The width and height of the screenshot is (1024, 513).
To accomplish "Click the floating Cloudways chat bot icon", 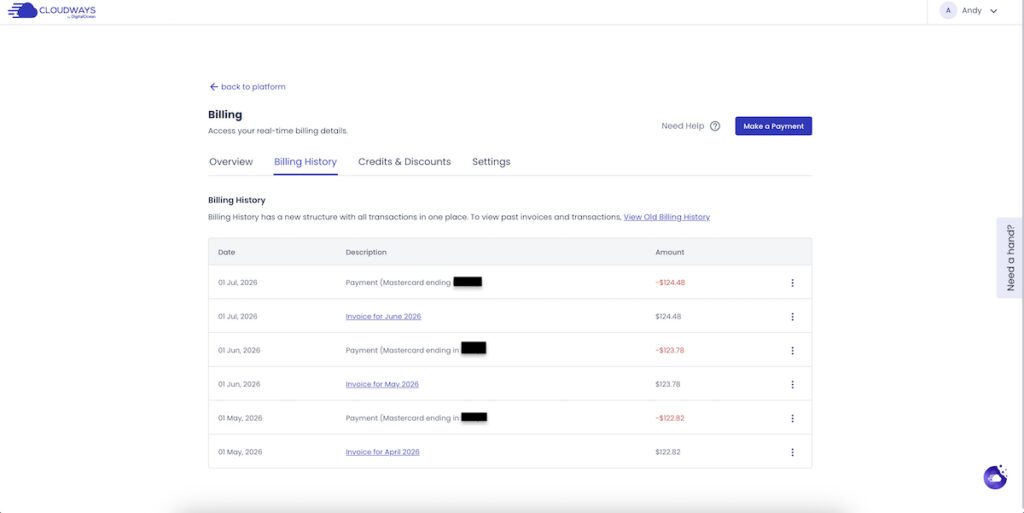I will point(995,477).
